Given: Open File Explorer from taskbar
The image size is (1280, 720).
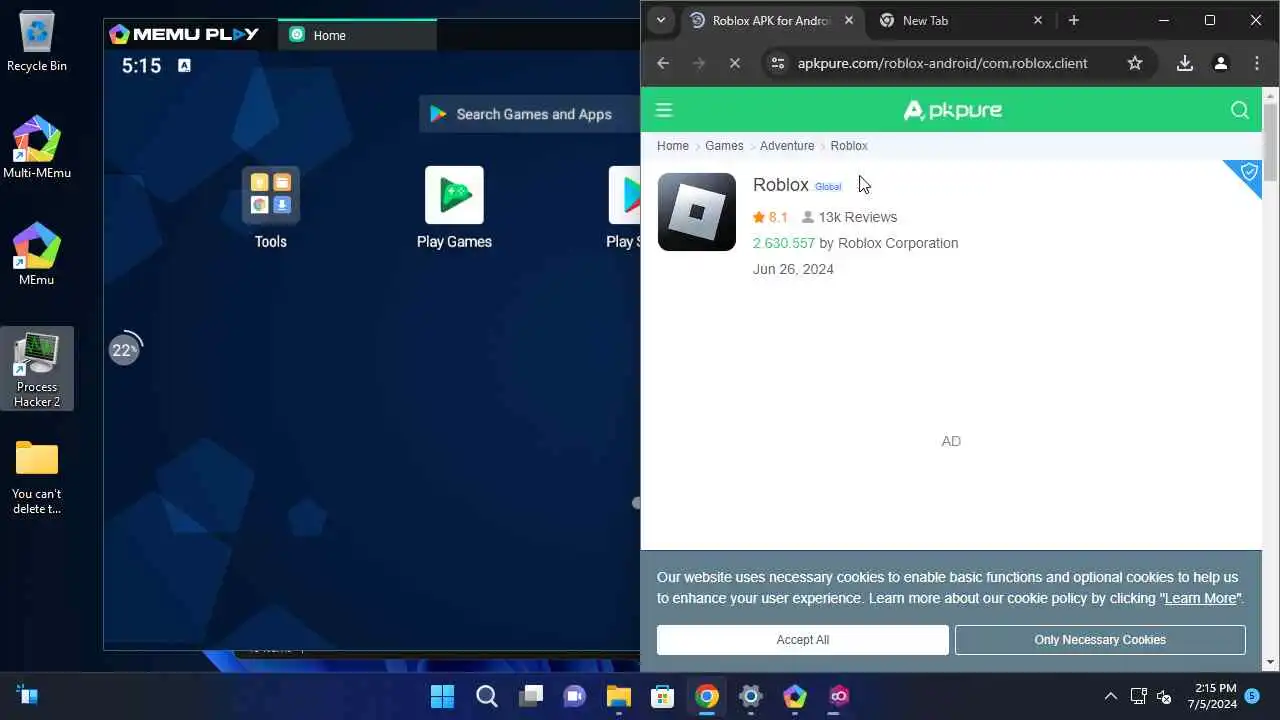Looking at the screenshot, I should 619,696.
